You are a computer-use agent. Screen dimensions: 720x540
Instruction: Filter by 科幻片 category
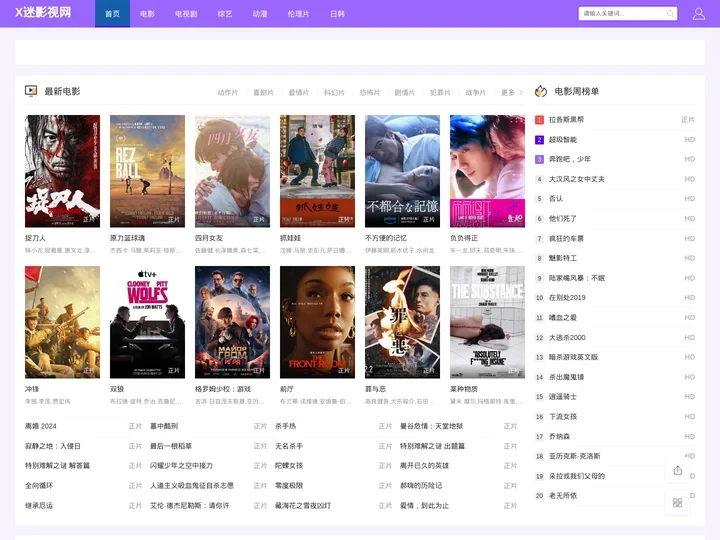click(x=334, y=92)
